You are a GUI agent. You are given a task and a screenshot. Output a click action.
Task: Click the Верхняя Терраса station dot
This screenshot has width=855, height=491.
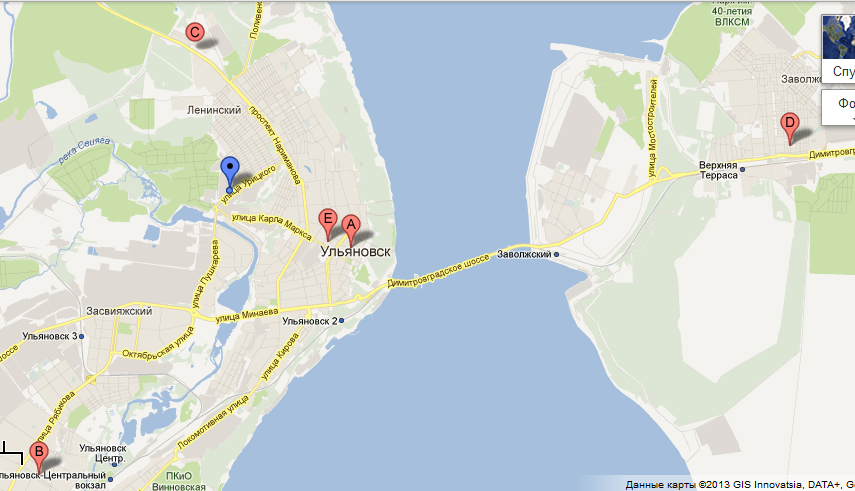[742, 170]
